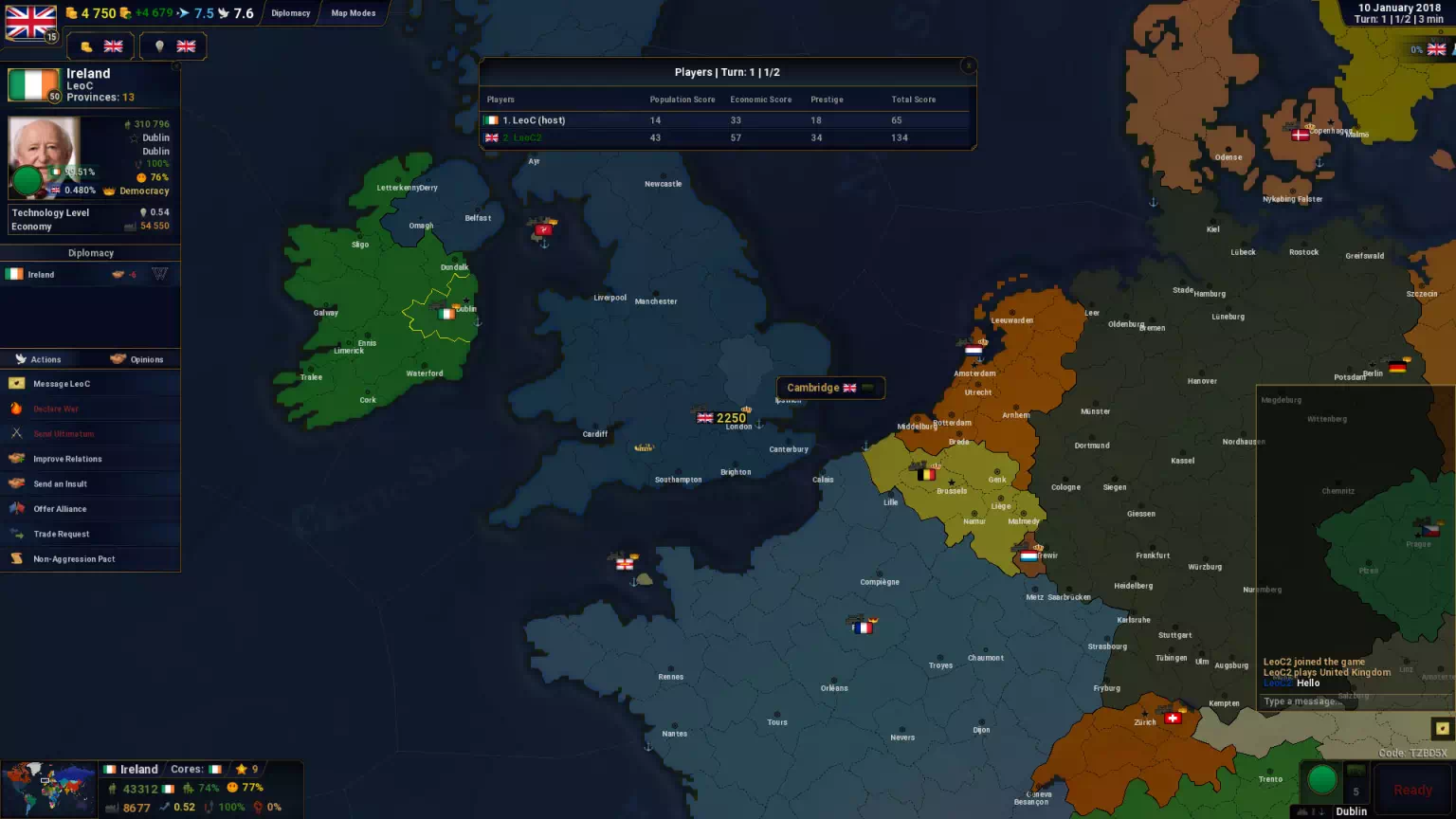
Task: Choose Send an Insult action
Action: pyautogui.click(x=91, y=483)
